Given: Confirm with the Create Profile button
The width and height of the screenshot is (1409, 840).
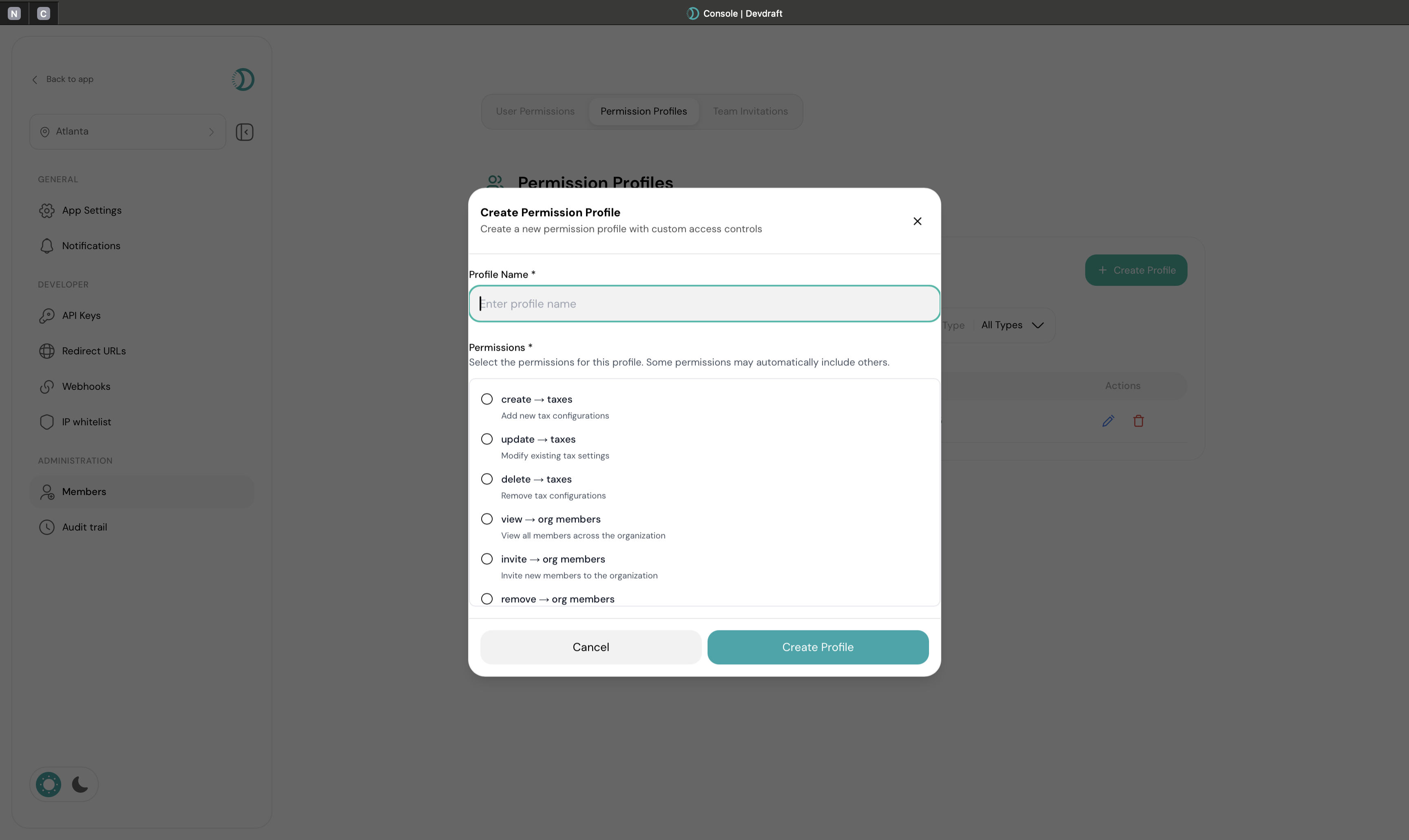Looking at the screenshot, I should [817, 647].
